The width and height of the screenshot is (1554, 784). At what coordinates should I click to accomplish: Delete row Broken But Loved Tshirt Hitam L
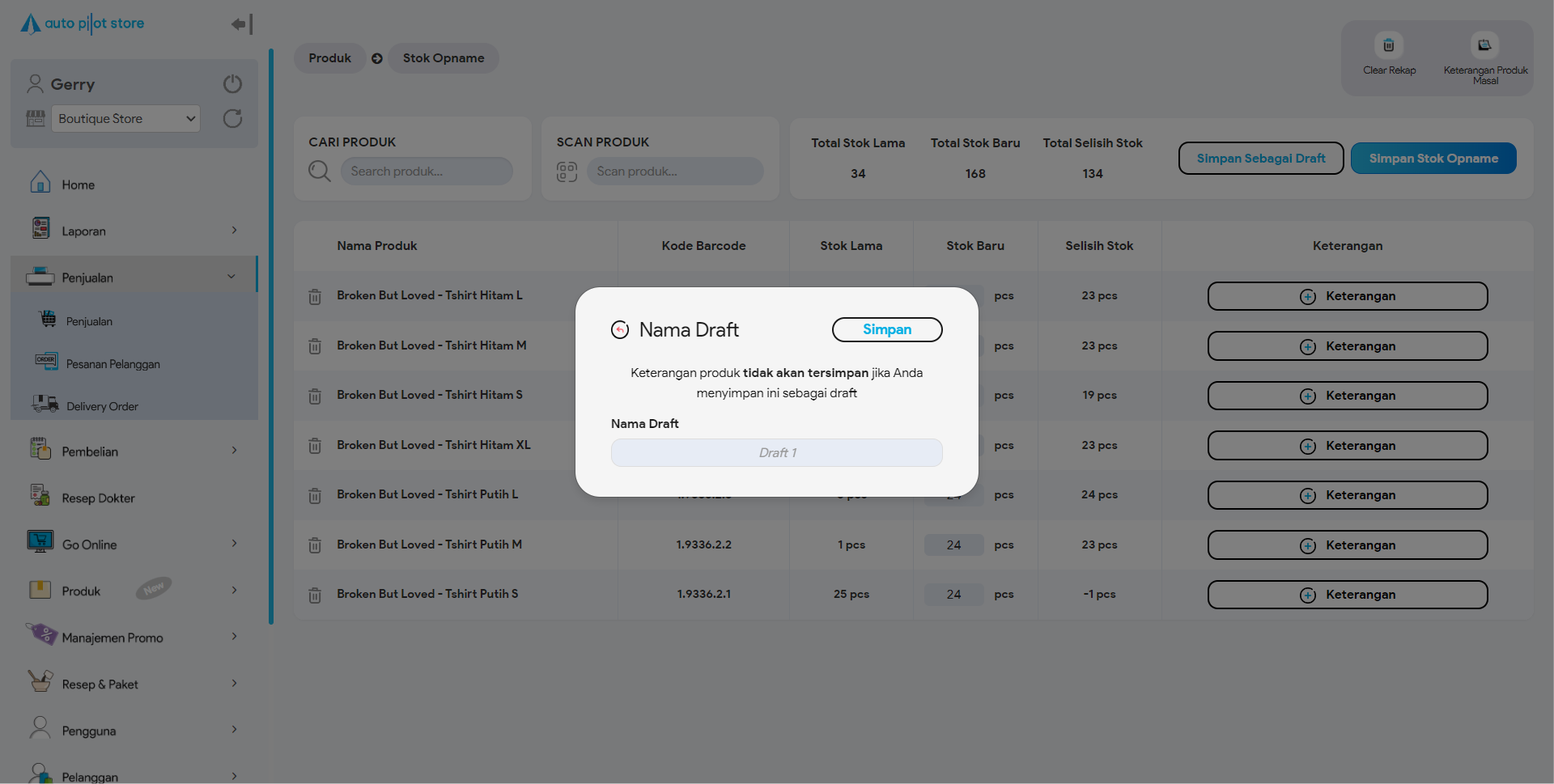[x=315, y=297]
